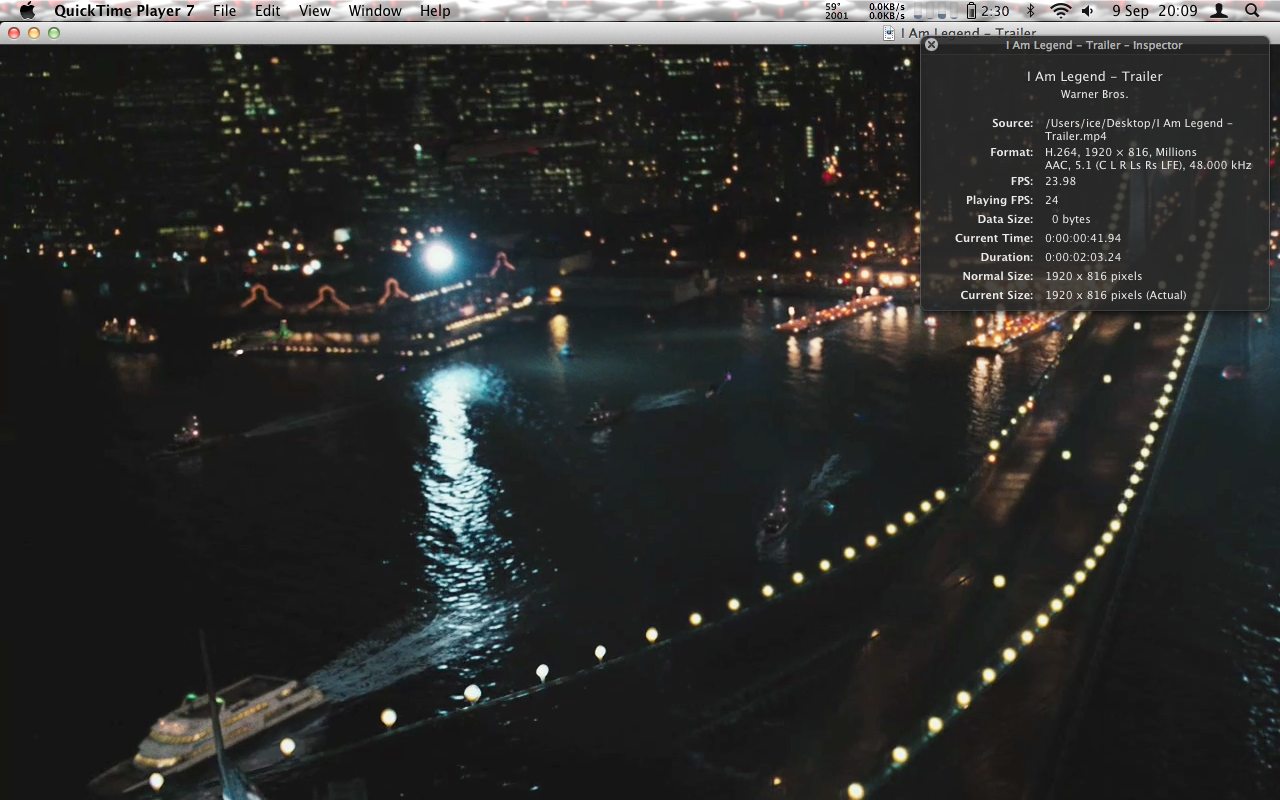Image resolution: width=1280 pixels, height=800 pixels.
Task: Open the QuickTime Player 7 menu
Action: [x=125, y=11]
